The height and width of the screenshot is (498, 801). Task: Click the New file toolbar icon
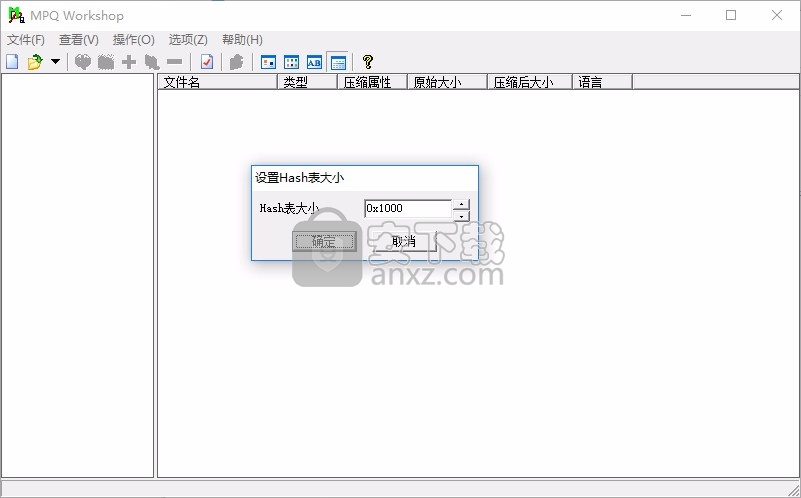[x=12, y=62]
